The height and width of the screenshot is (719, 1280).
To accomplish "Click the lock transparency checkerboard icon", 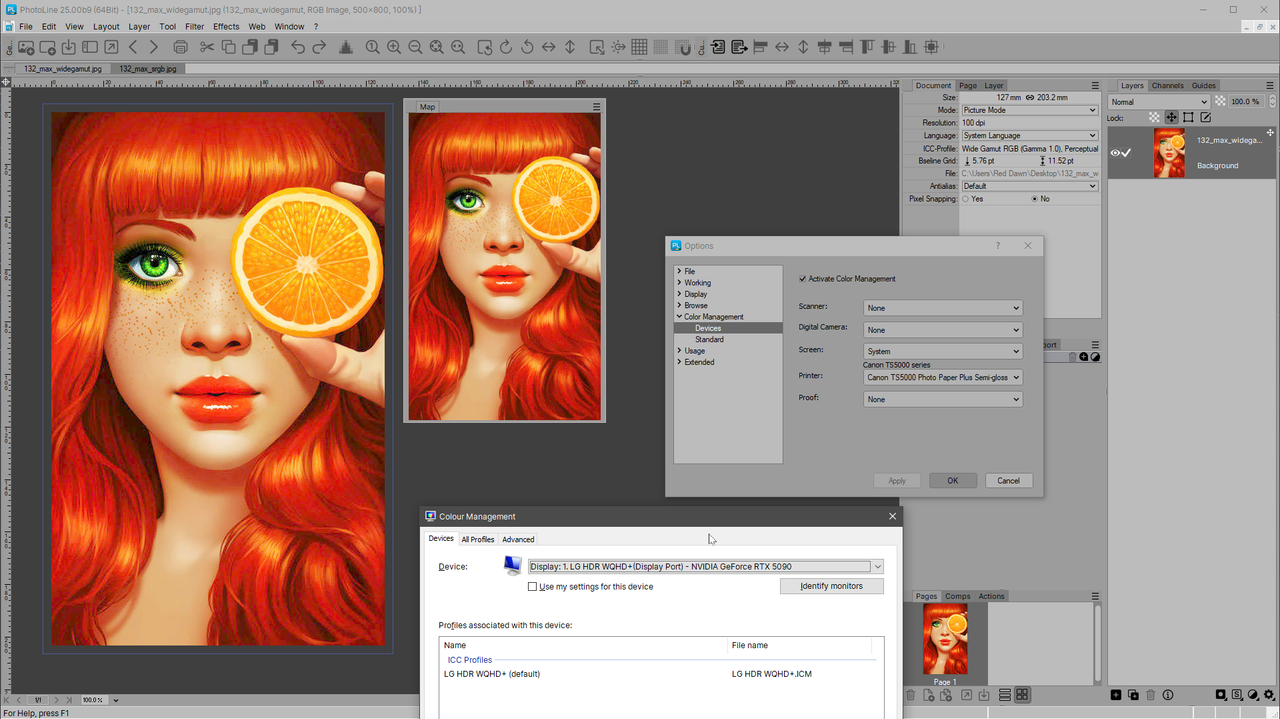I will [x=1154, y=118].
